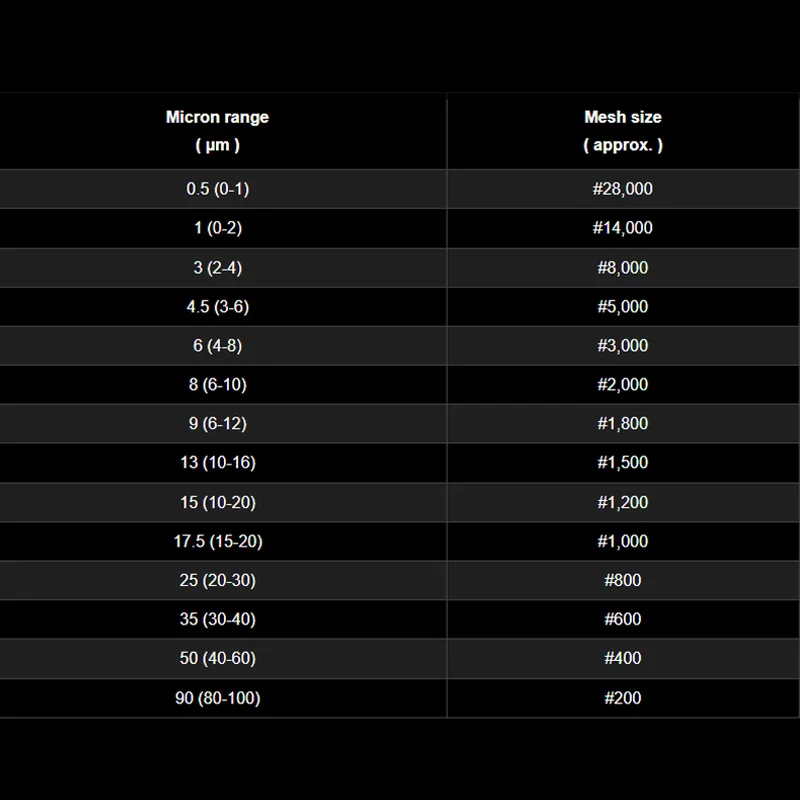Image resolution: width=800 pixels, height=800 pixels.
Task: Click the Mesh size column header
Action: (622, 131)
